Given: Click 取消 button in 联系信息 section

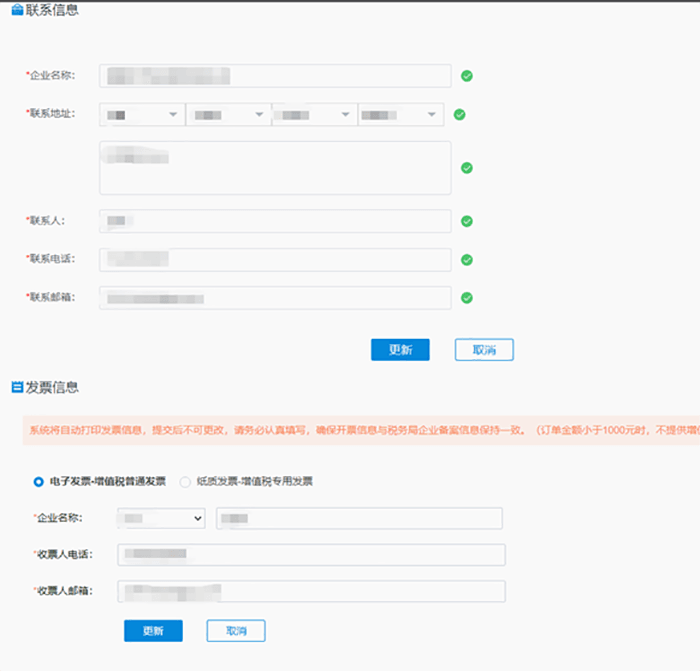Looking at the screenshot, I should pos(484,350).
